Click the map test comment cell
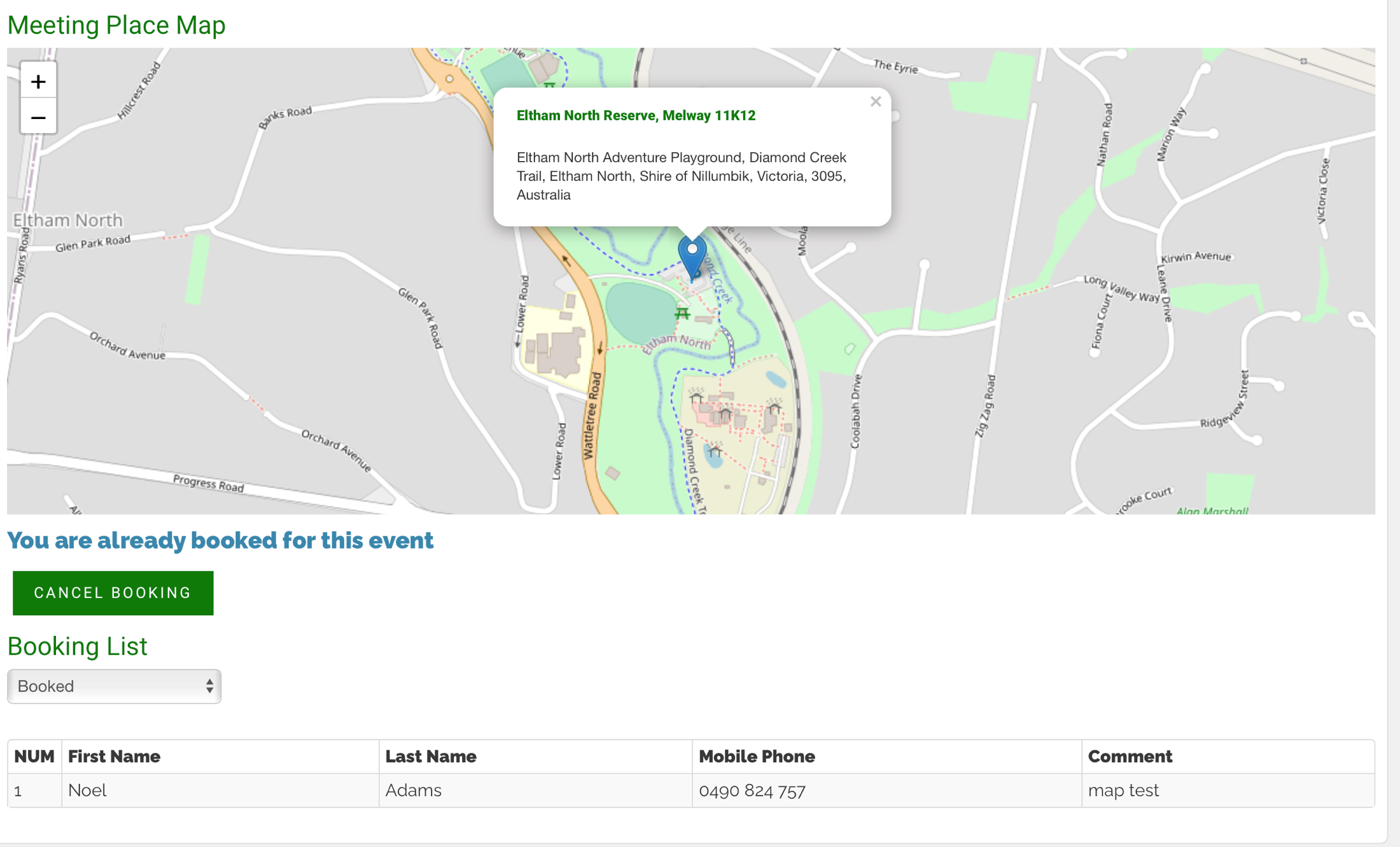1400x847 pixels. pyautogui.click(x=1123, y=790)
